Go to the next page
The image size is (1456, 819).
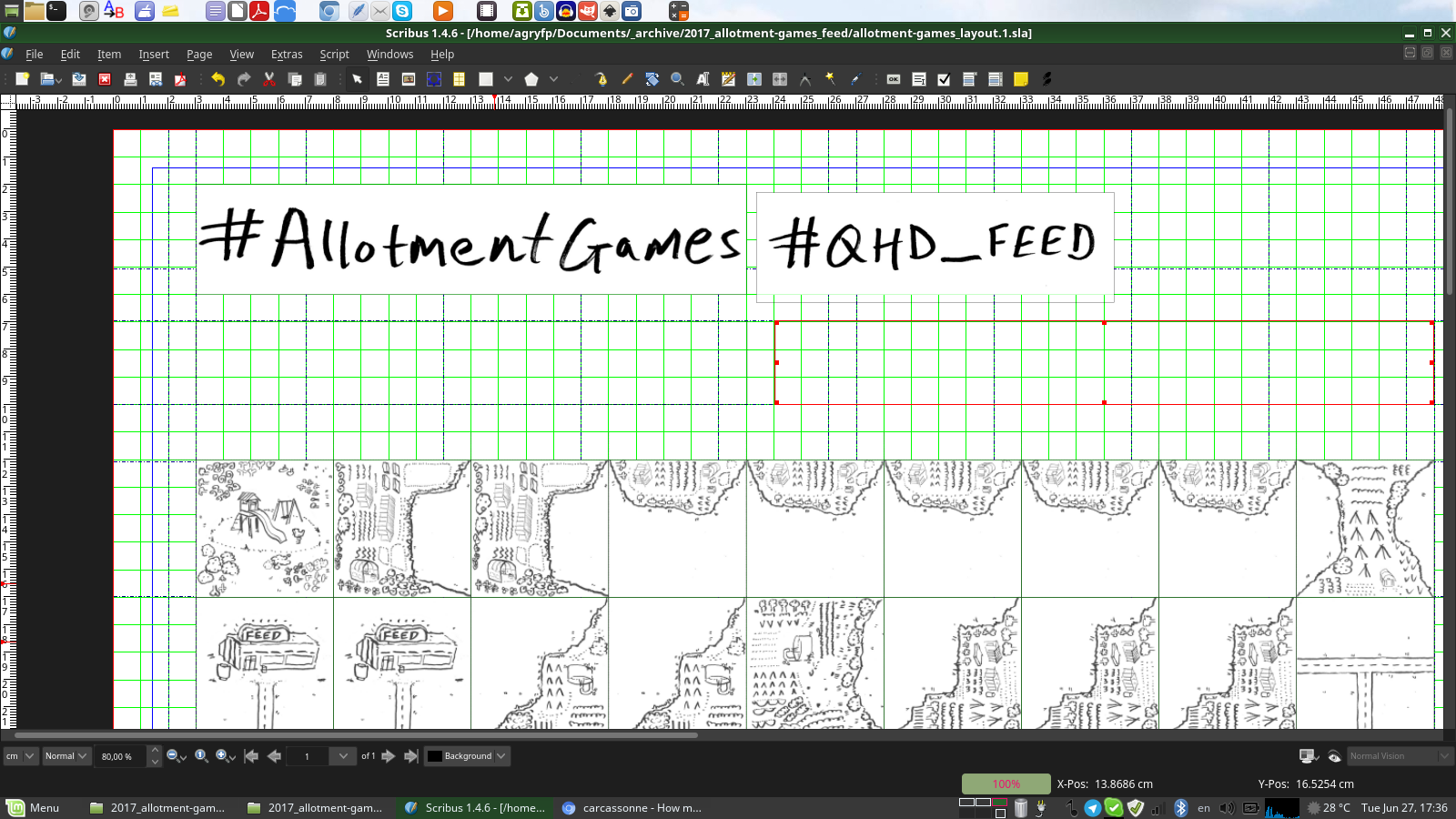coord(389,756)
